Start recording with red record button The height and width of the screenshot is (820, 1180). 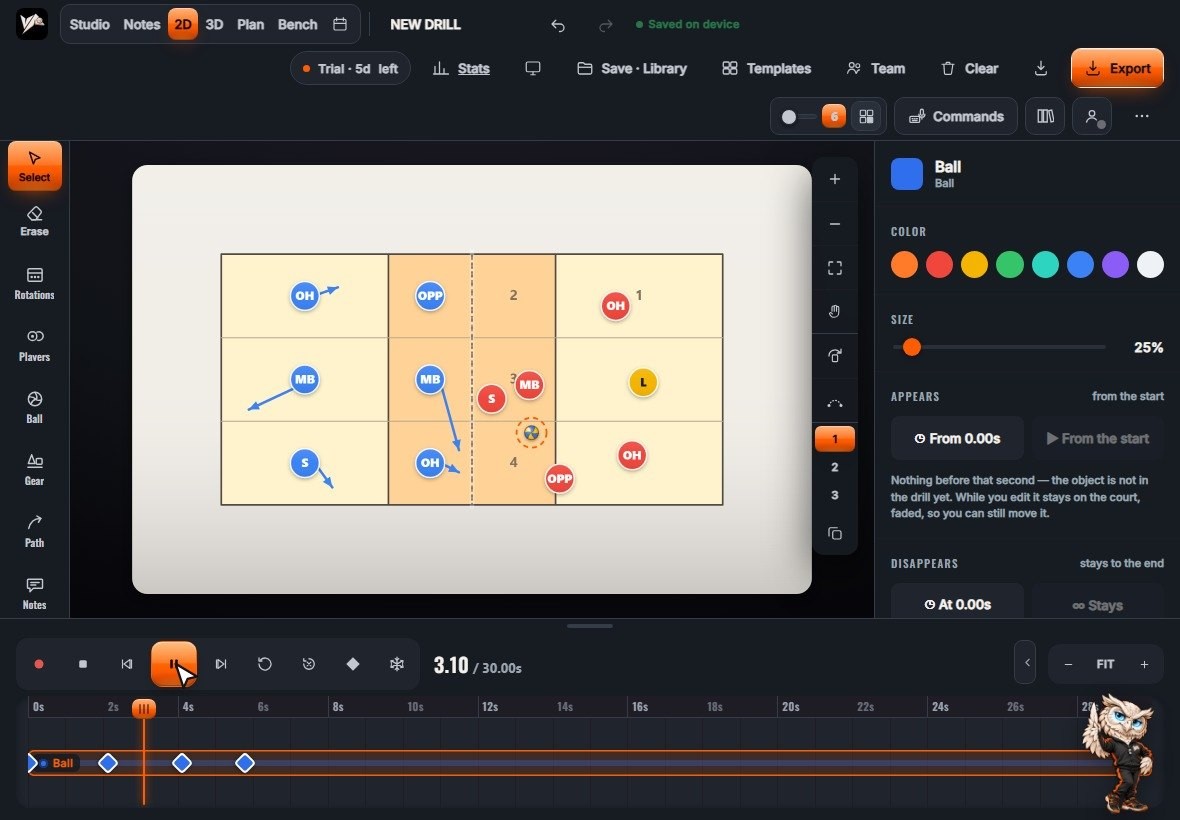pyautogui.click(x=39, y=664)
